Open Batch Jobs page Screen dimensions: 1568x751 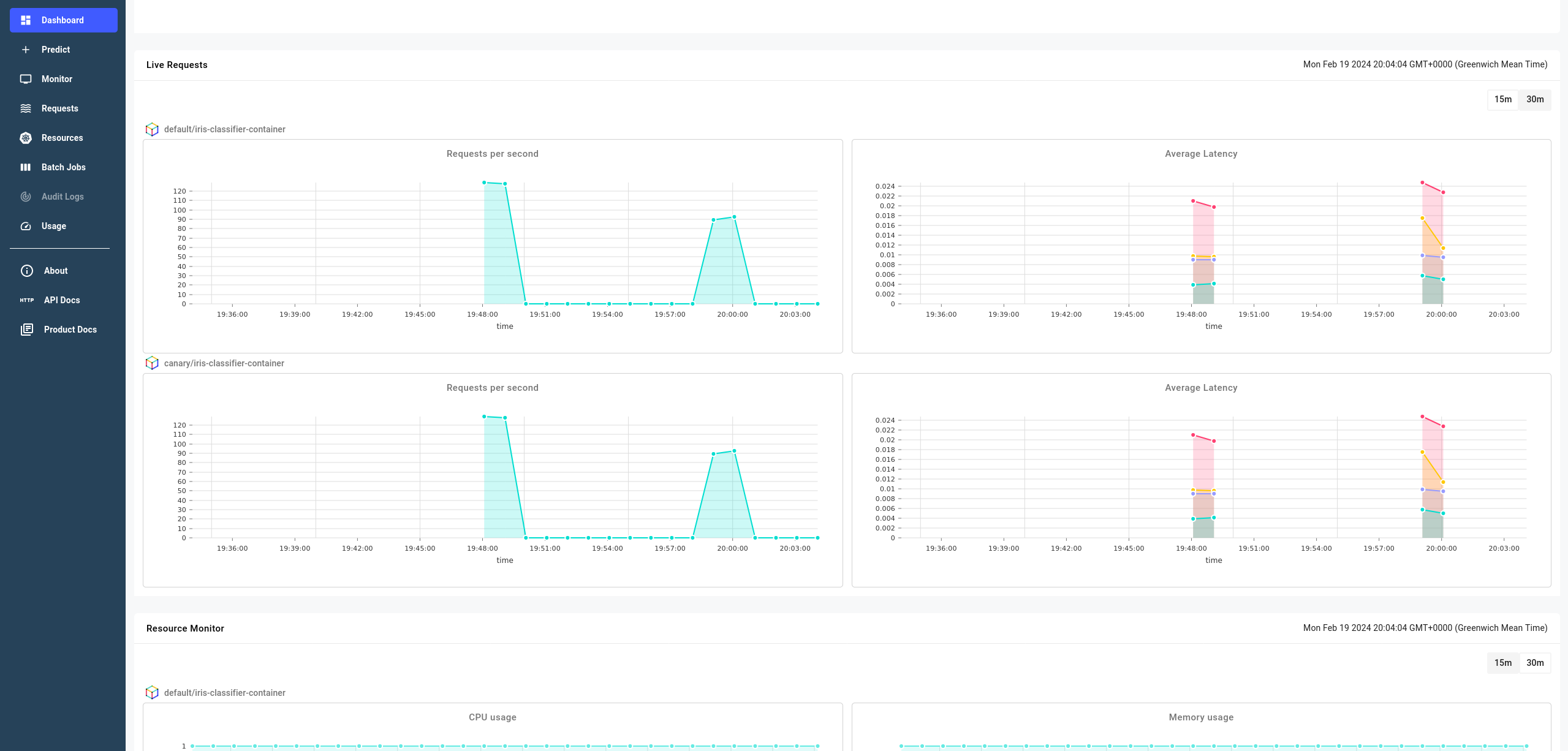point(64,167)
